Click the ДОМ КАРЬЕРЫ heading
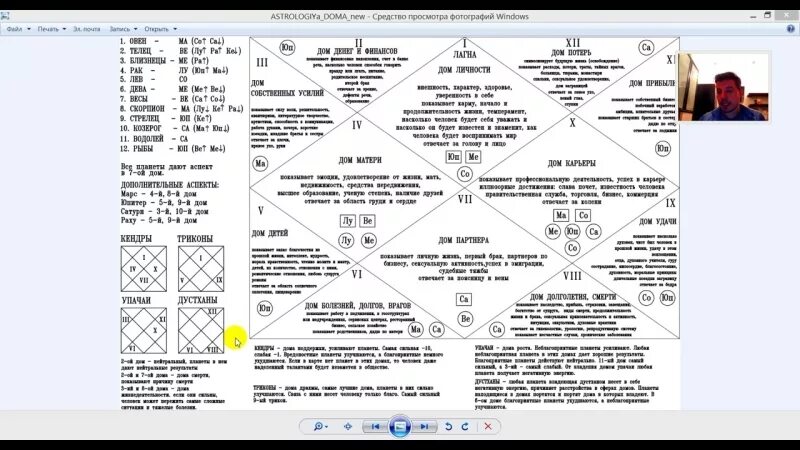This screenshot has width=800, height=450. [571, 163]
